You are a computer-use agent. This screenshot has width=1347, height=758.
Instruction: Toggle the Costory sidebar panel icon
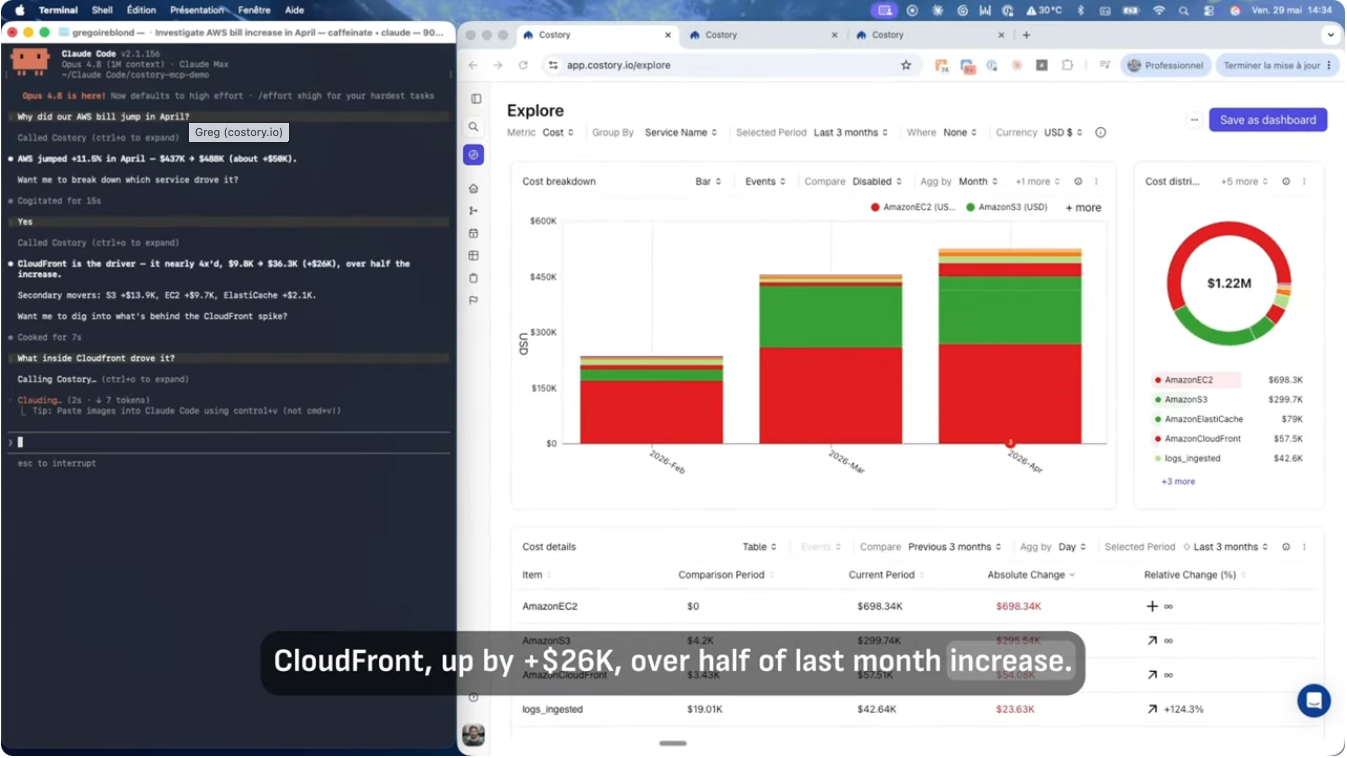475,99
